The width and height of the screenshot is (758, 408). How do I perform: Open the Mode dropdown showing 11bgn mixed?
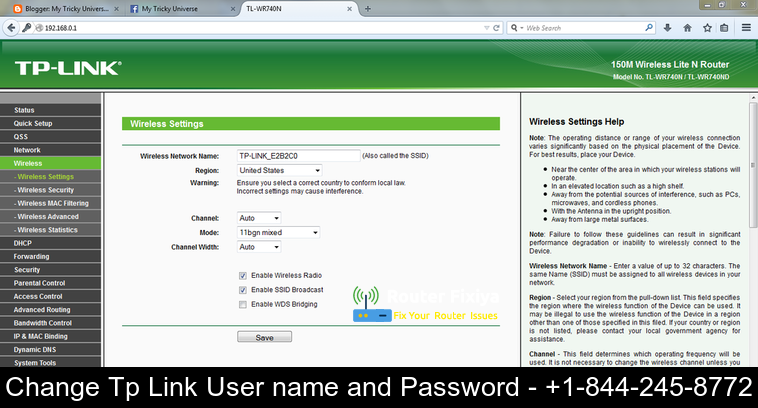pyautogui.click(x=278, y=233)
